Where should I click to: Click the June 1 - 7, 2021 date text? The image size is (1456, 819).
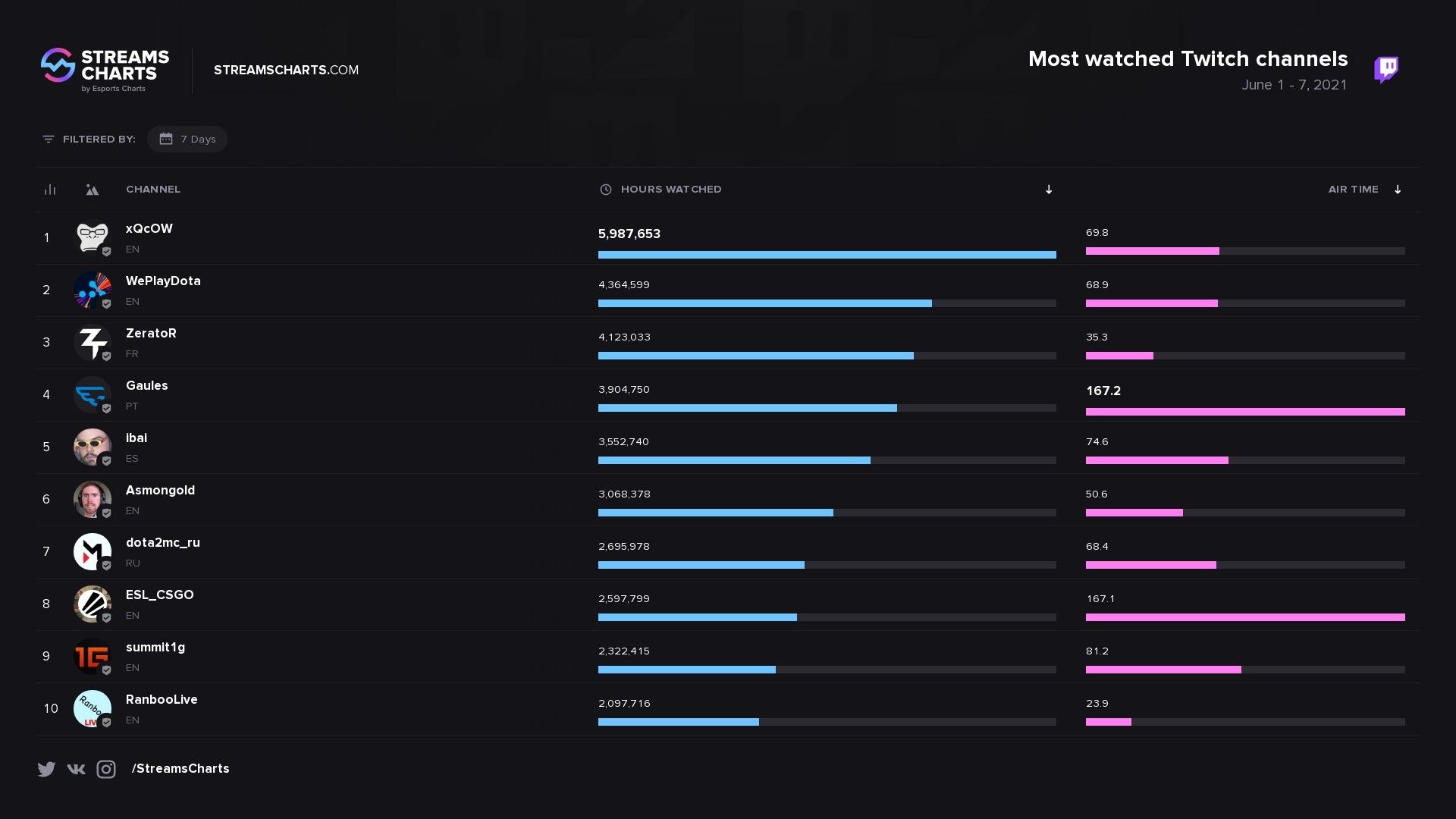pyautogui.click(x=1294, y=85)
